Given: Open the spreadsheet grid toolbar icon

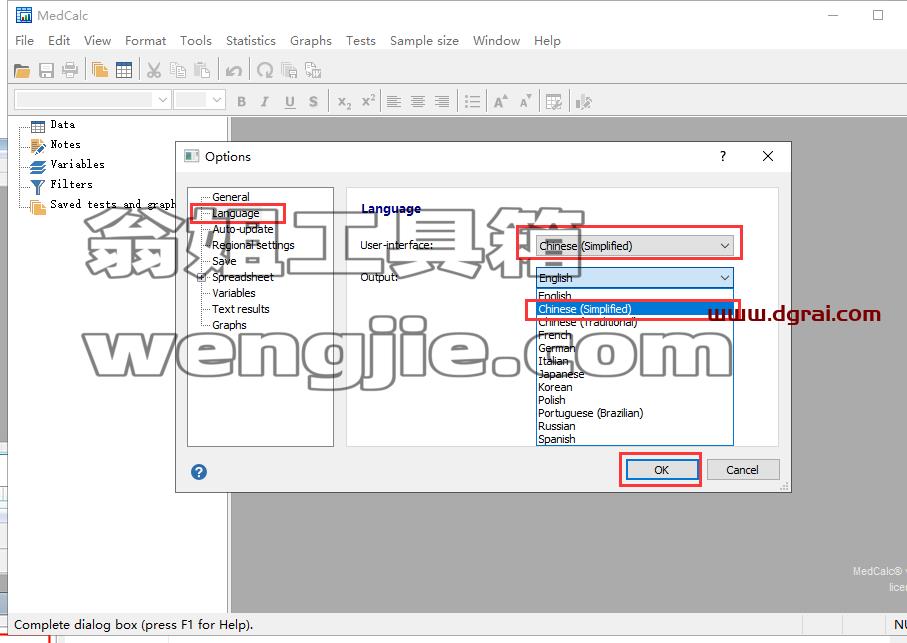Looking at the screenshot, I should point(124,71).
